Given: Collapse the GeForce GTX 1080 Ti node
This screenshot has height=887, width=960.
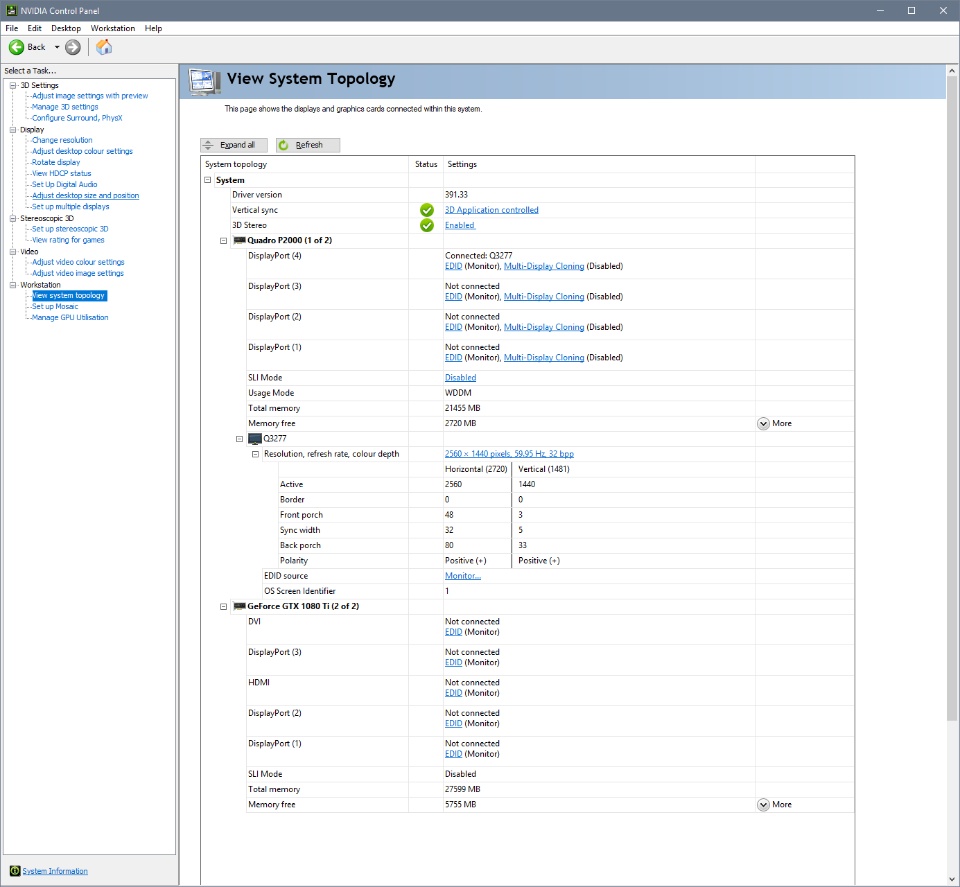Looking at the screenshot, I should [x=223, y=607].
